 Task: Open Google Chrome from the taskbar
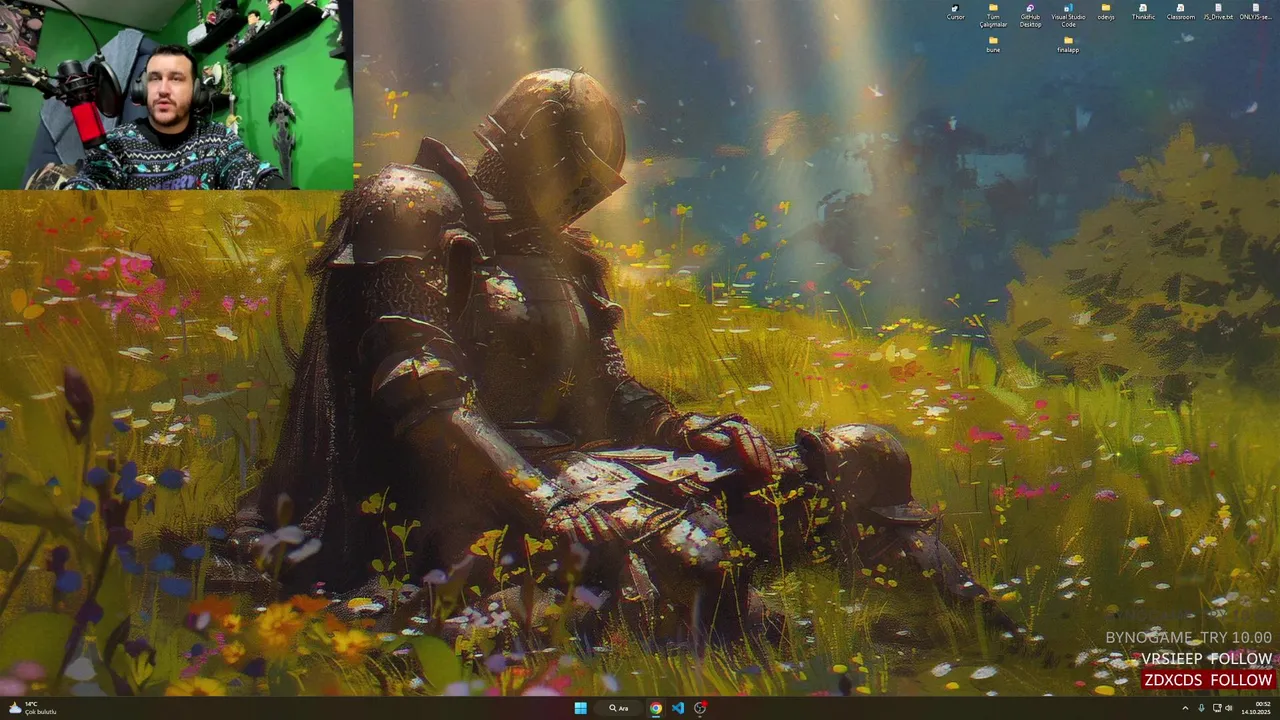click(655, 708)
